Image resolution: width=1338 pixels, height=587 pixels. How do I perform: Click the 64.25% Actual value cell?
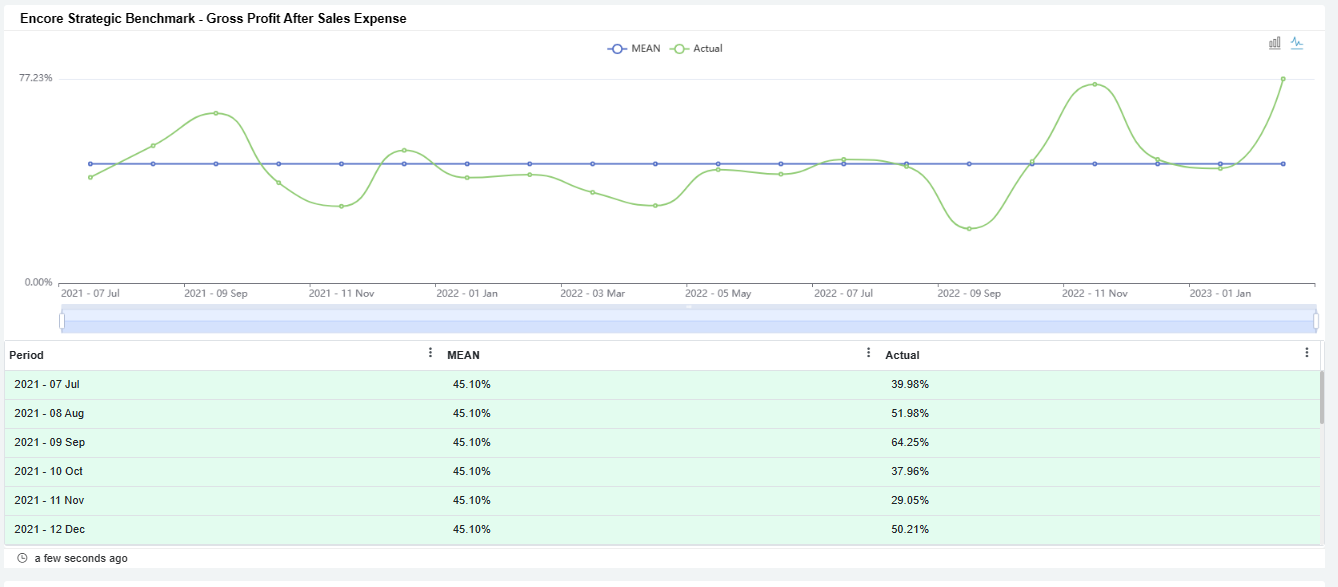point(909,443)
